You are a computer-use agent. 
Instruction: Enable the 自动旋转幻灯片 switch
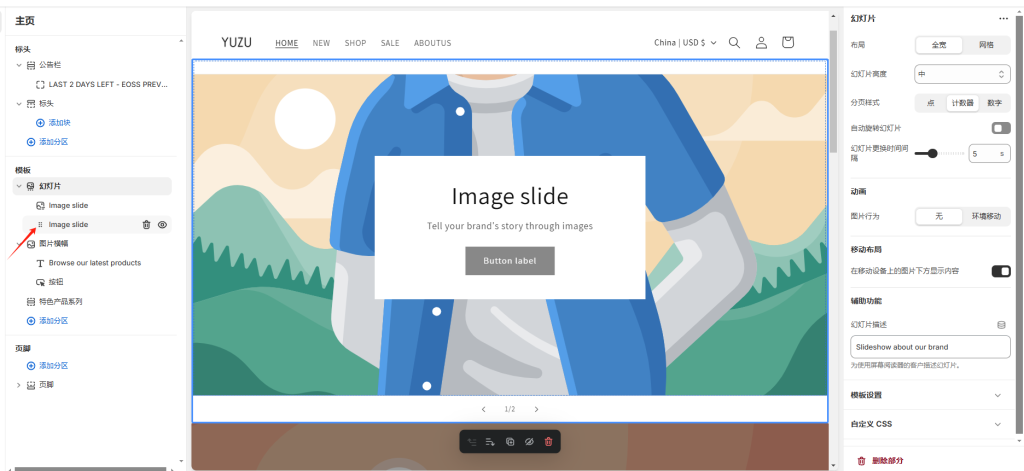pyautogui.click(x=1000, y=128)
